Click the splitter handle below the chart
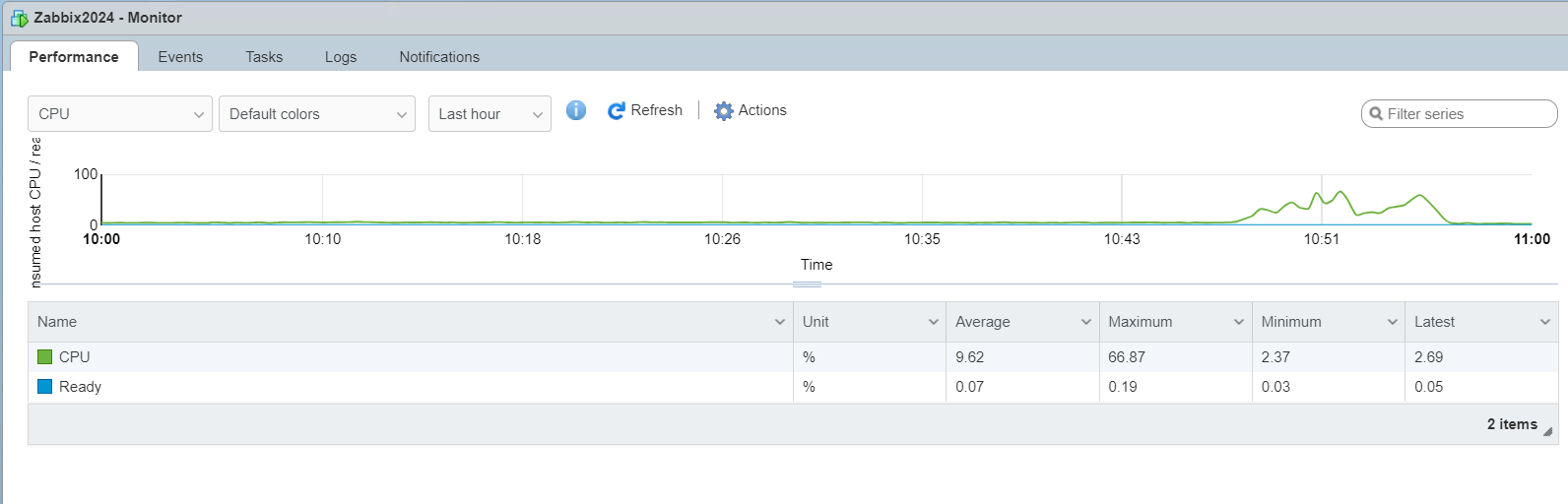Viewport: 1568px width, 504px height. 807,284
